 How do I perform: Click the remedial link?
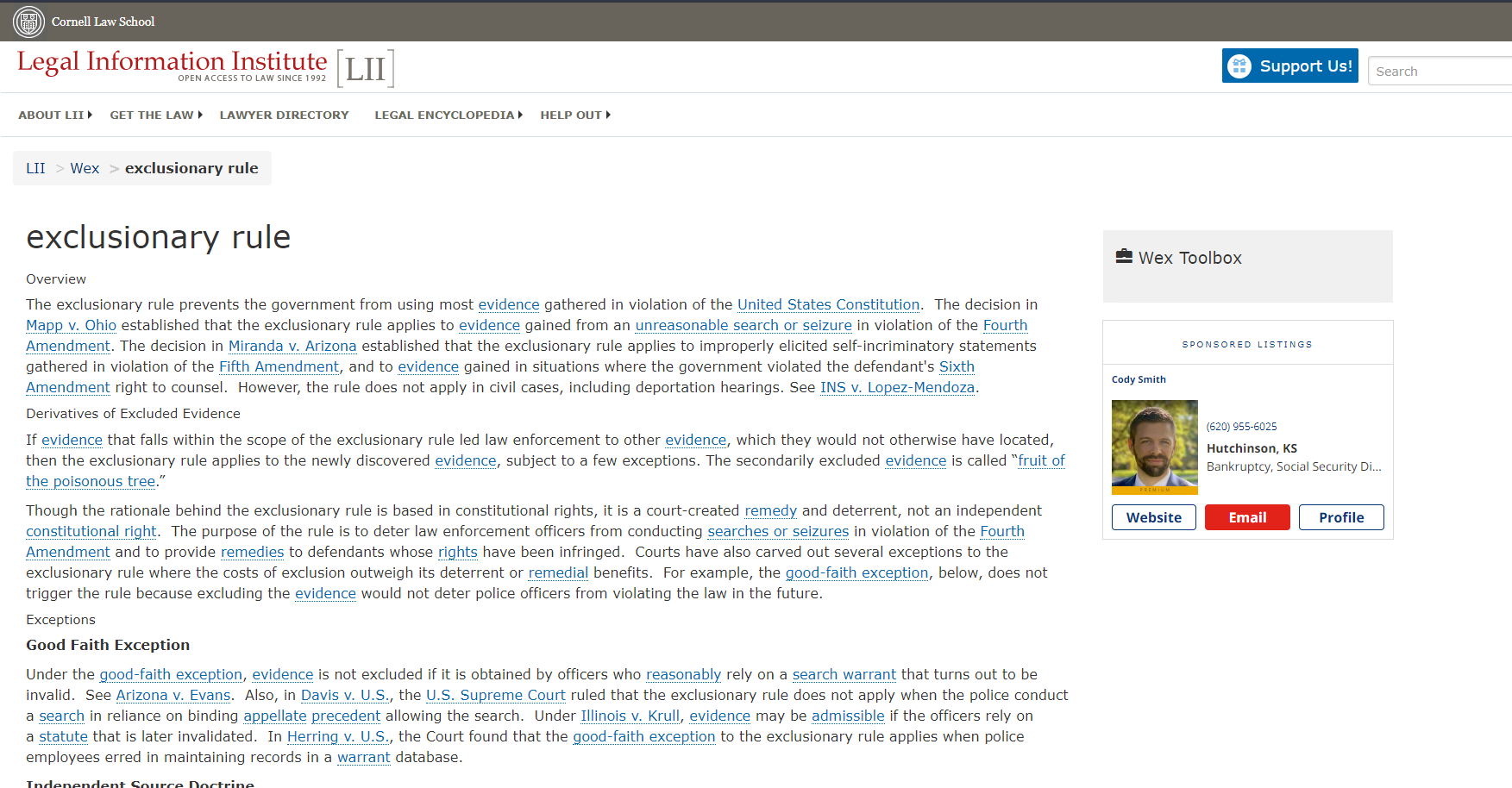click(558, 572)
